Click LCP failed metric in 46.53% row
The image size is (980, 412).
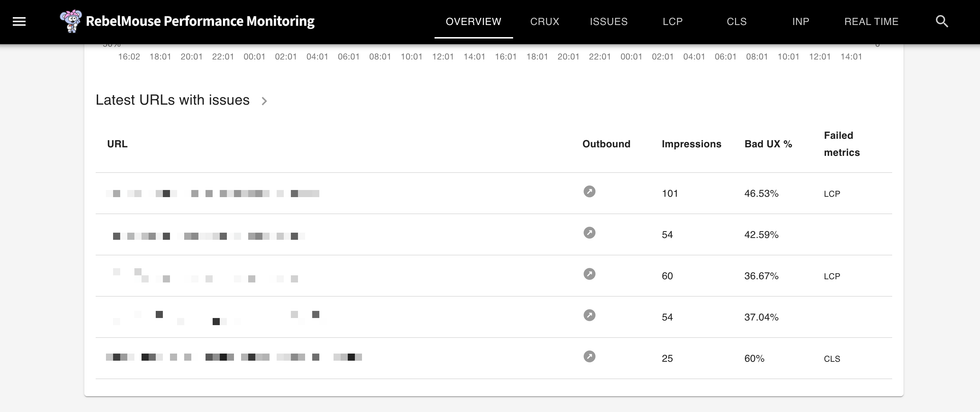click(832, 194)
